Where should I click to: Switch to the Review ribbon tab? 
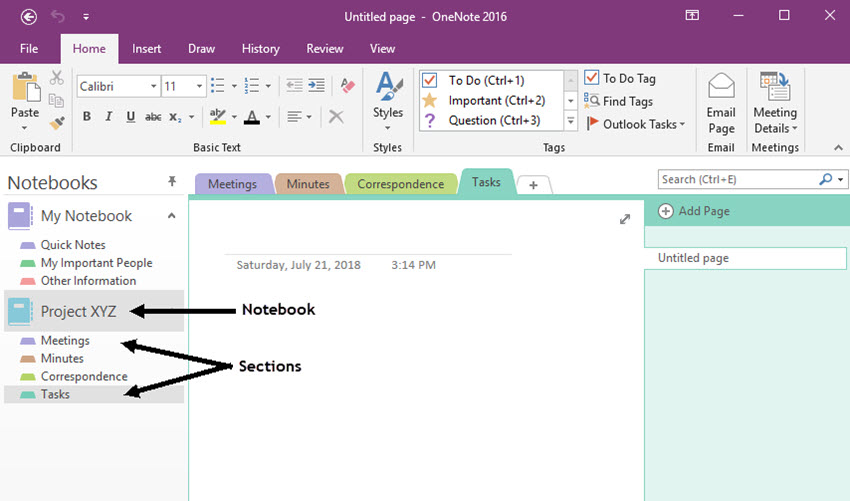coord(325,49)
